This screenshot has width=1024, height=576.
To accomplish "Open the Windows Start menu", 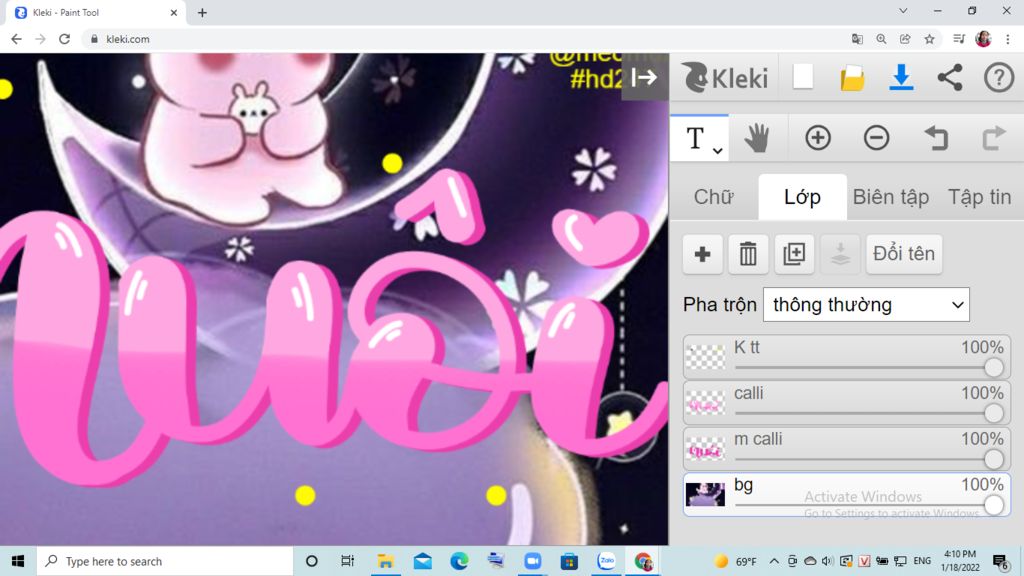I will [x=18, y=561].
